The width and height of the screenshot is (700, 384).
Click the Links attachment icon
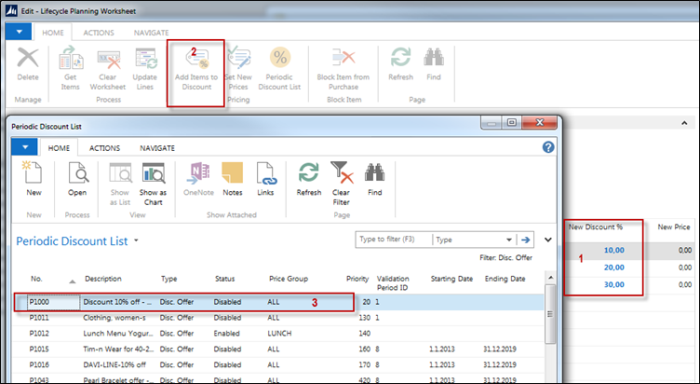click(x=266, y=179)
